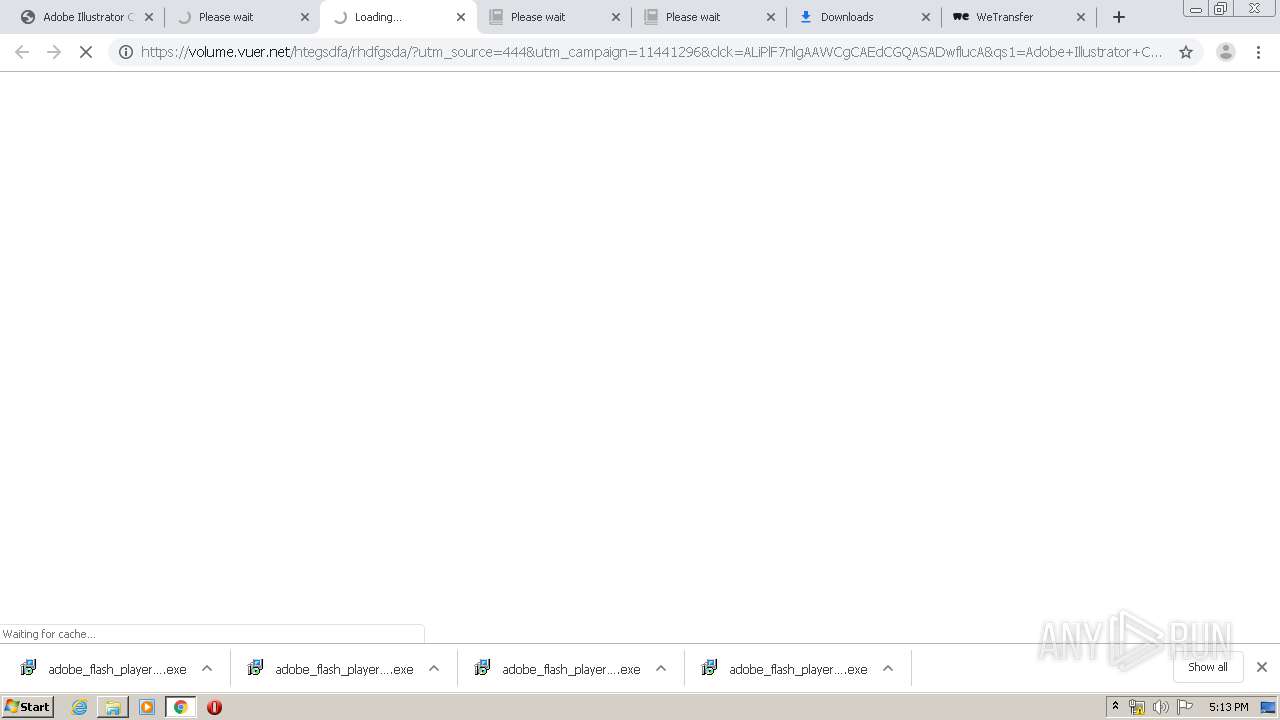Show hidden system tray icons

[1115, 707]
